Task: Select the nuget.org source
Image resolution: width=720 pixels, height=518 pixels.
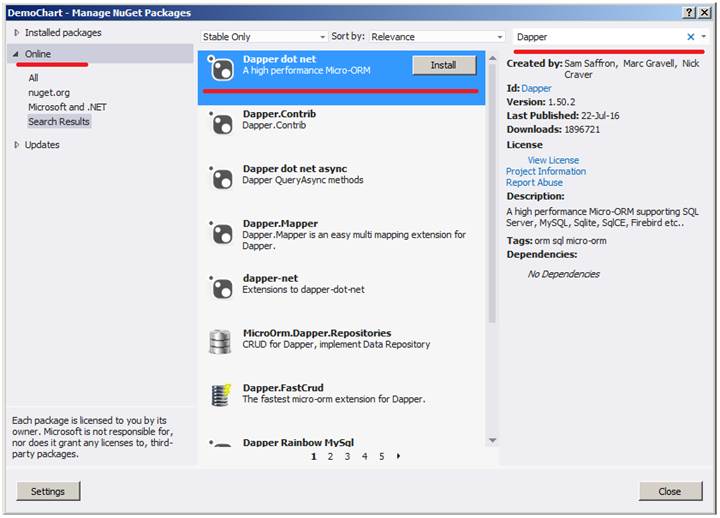Action: pos(49,92)
